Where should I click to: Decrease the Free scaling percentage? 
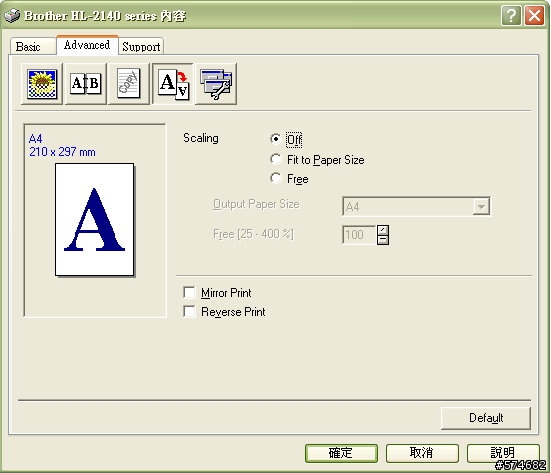click(383, 240)
